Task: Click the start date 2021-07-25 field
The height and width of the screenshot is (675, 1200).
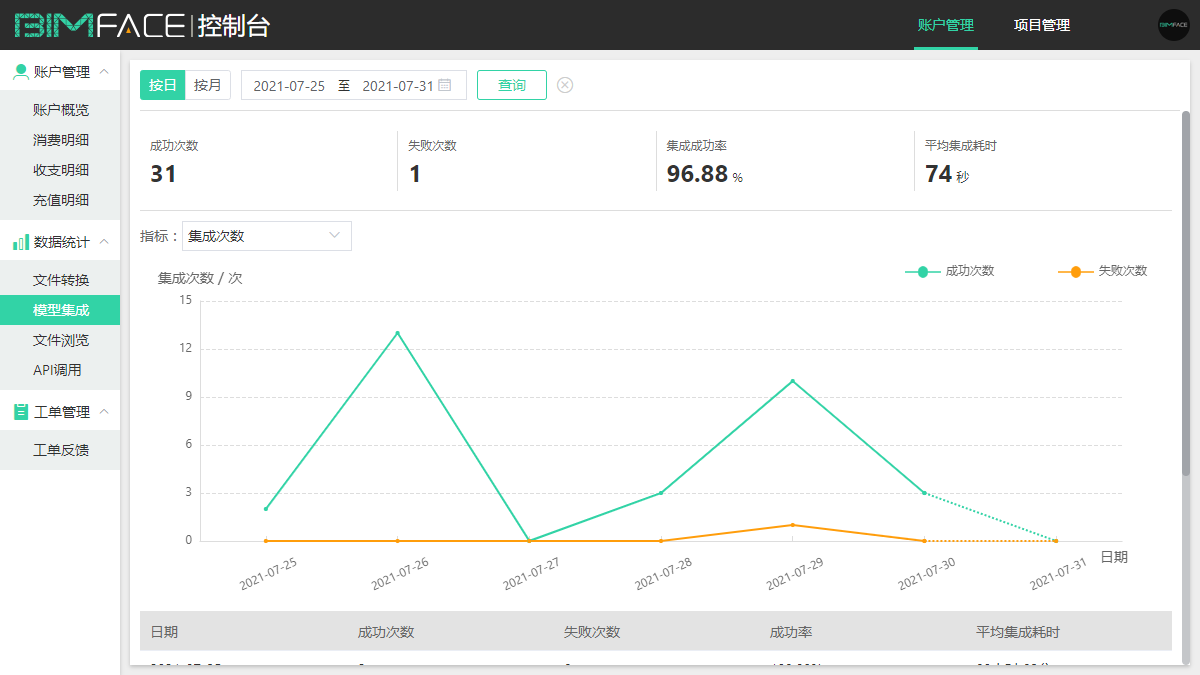Action: [289, 86]
